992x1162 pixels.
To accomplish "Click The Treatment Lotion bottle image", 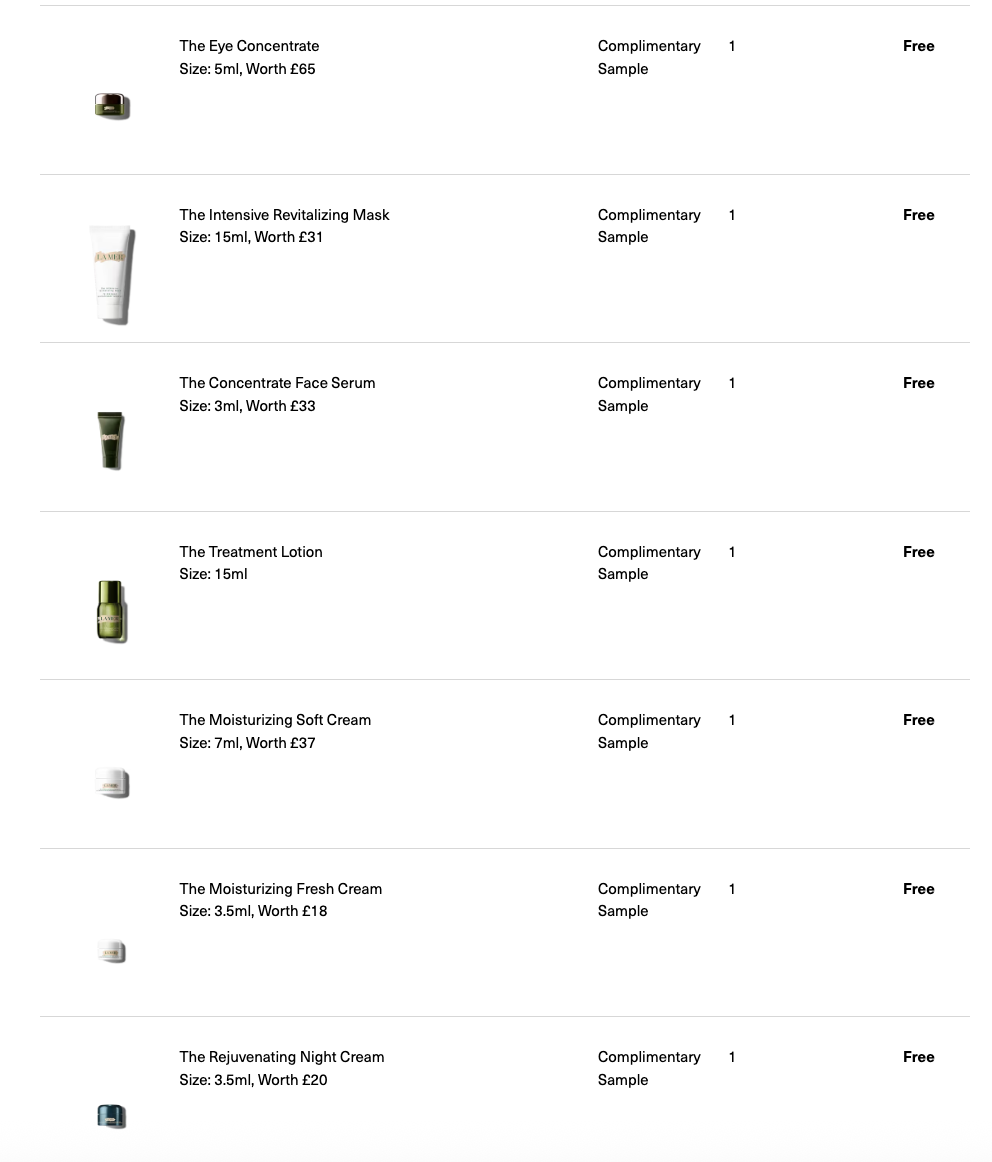I will [111, 610].
